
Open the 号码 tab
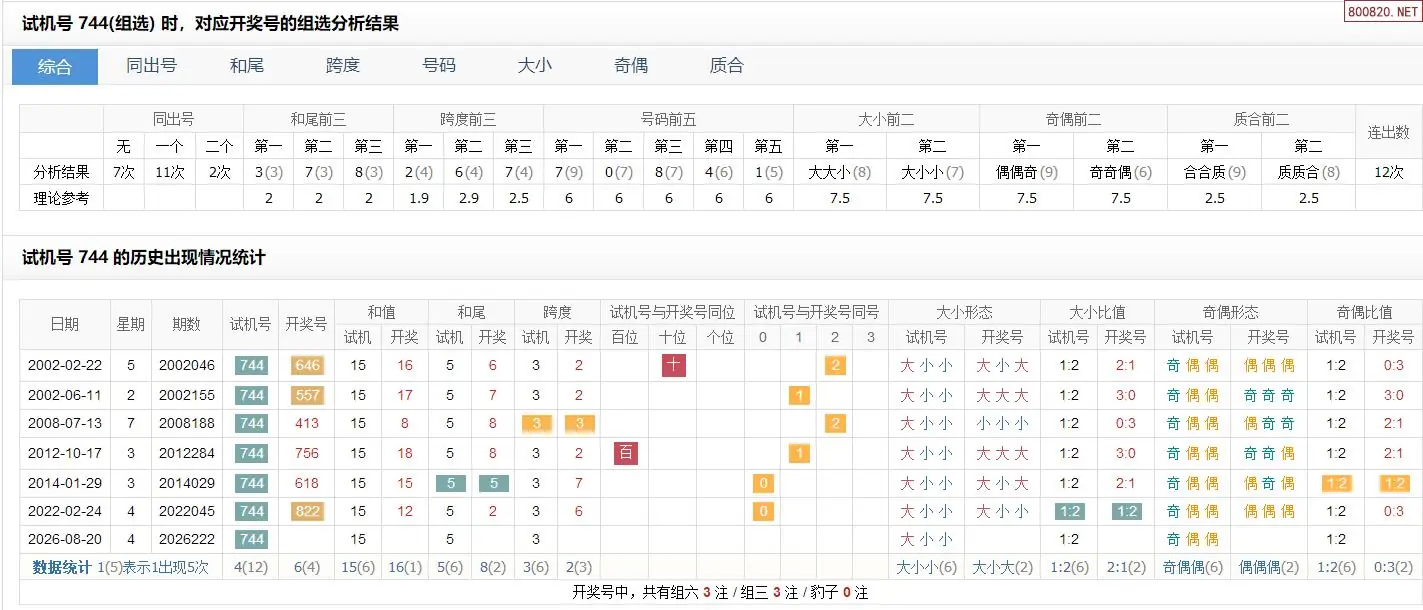point(439,66)
